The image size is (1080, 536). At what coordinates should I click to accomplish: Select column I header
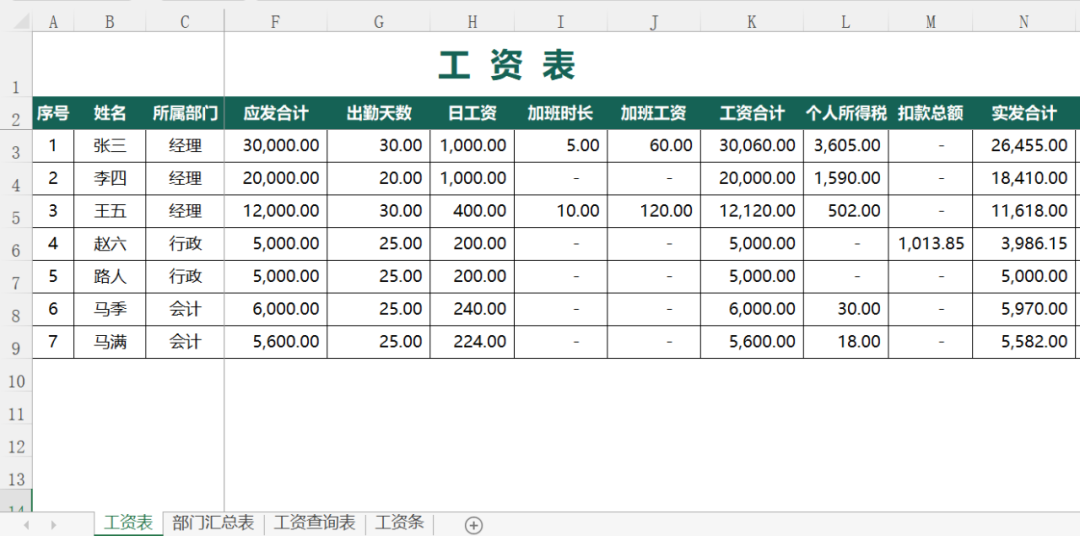tap(561, 22)
